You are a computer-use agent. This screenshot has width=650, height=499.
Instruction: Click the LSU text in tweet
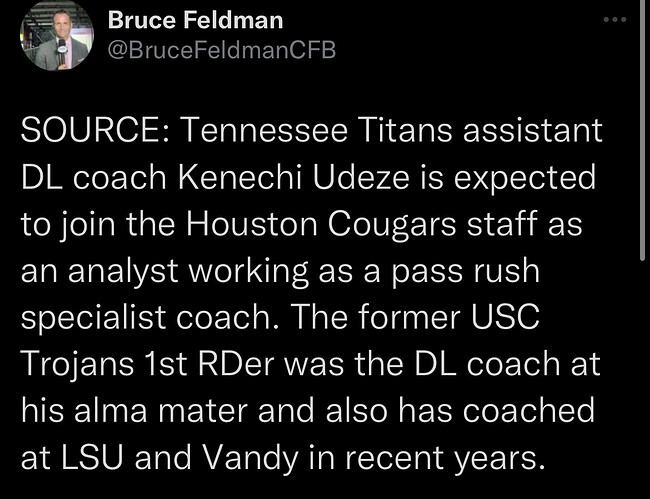click(x=92, y=458)
